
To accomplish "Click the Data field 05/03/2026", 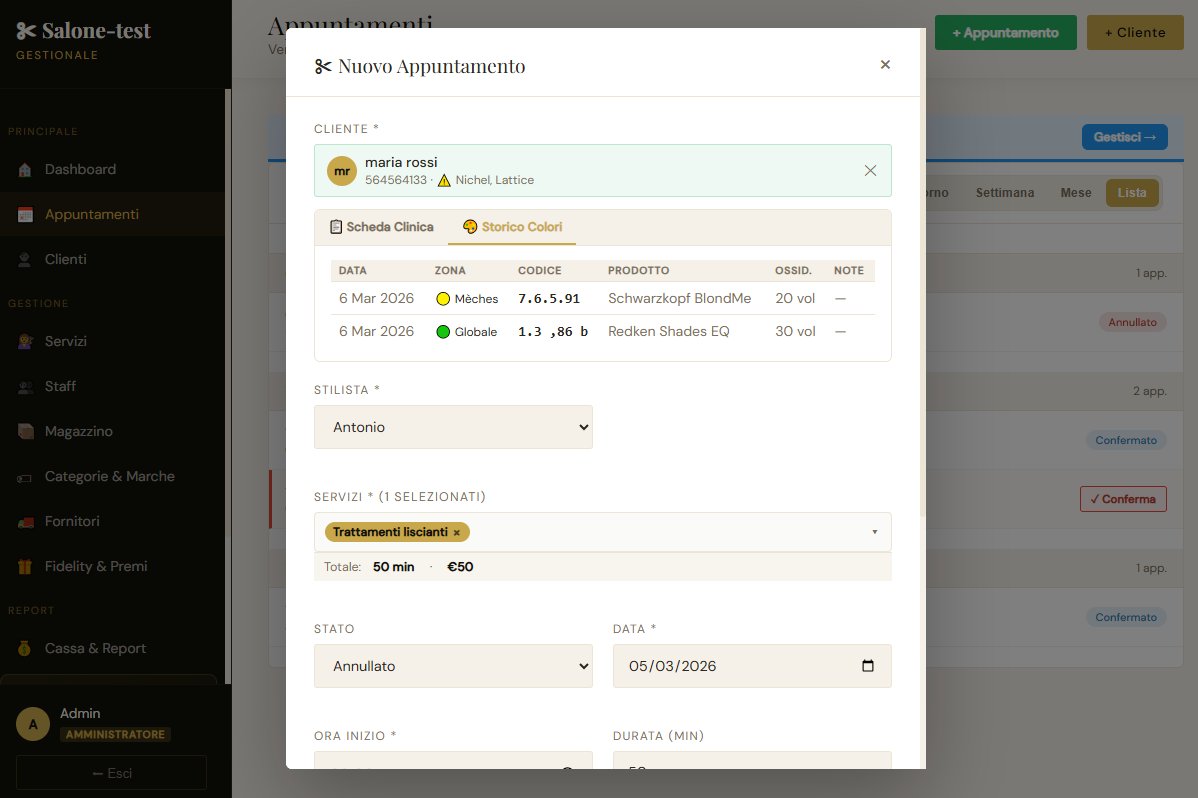I will point(752,666).
